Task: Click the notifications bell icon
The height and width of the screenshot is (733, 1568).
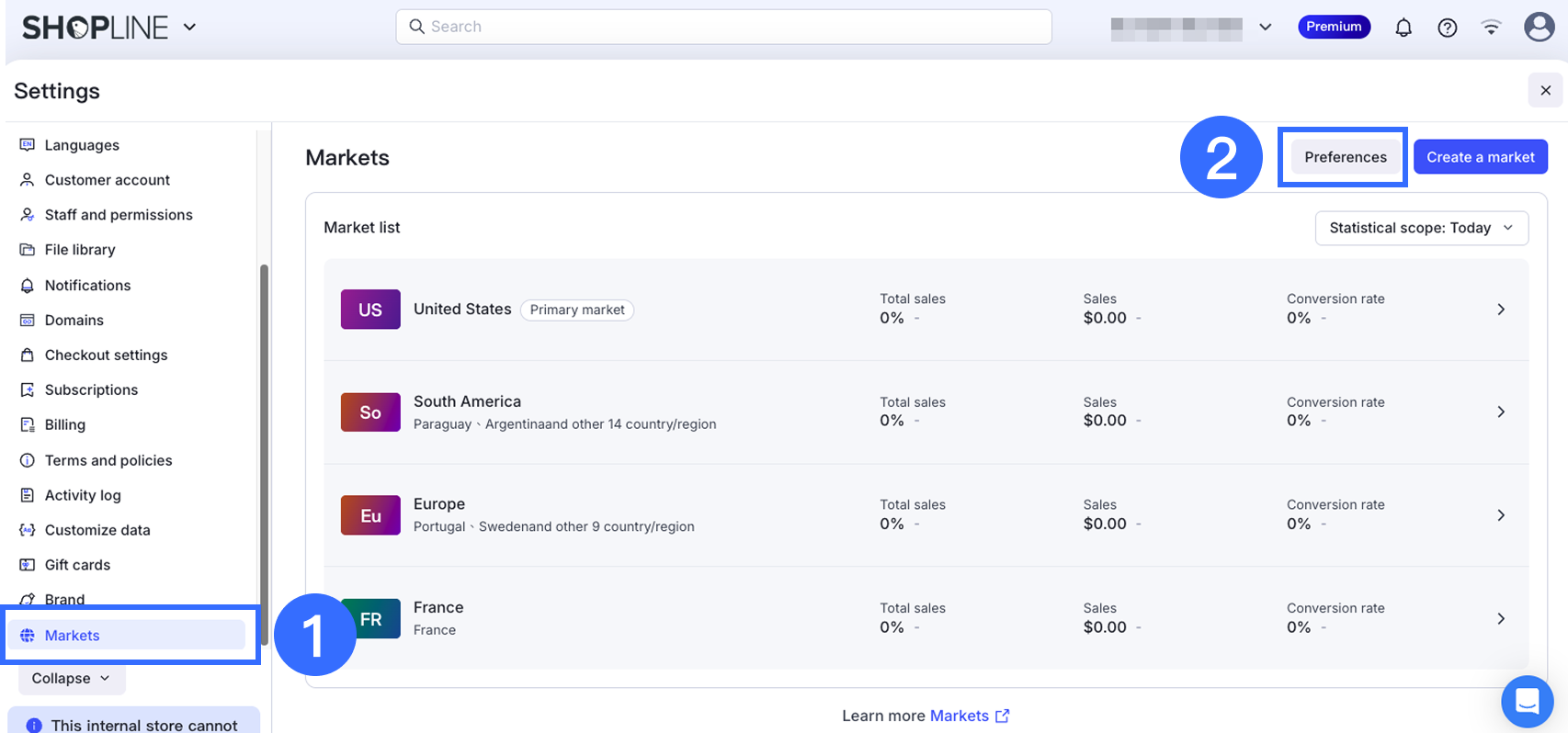Action: click(x=1403, y=28)
